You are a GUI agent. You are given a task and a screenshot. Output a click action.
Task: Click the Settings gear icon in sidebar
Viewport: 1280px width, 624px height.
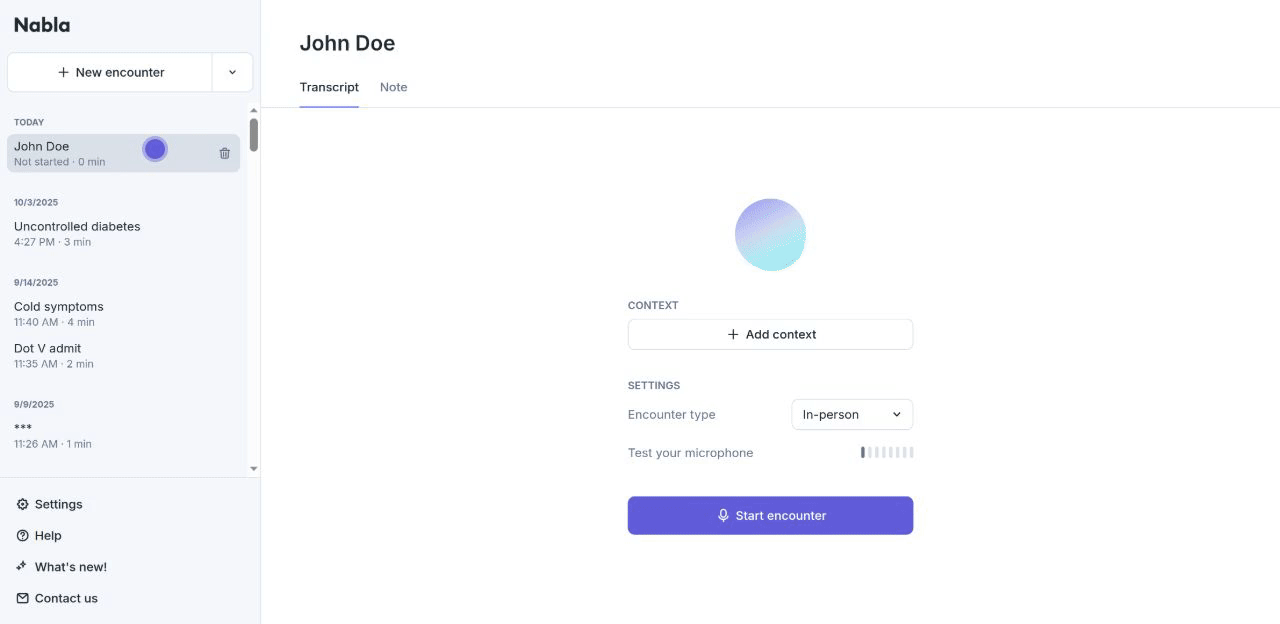tap(23, 505)
